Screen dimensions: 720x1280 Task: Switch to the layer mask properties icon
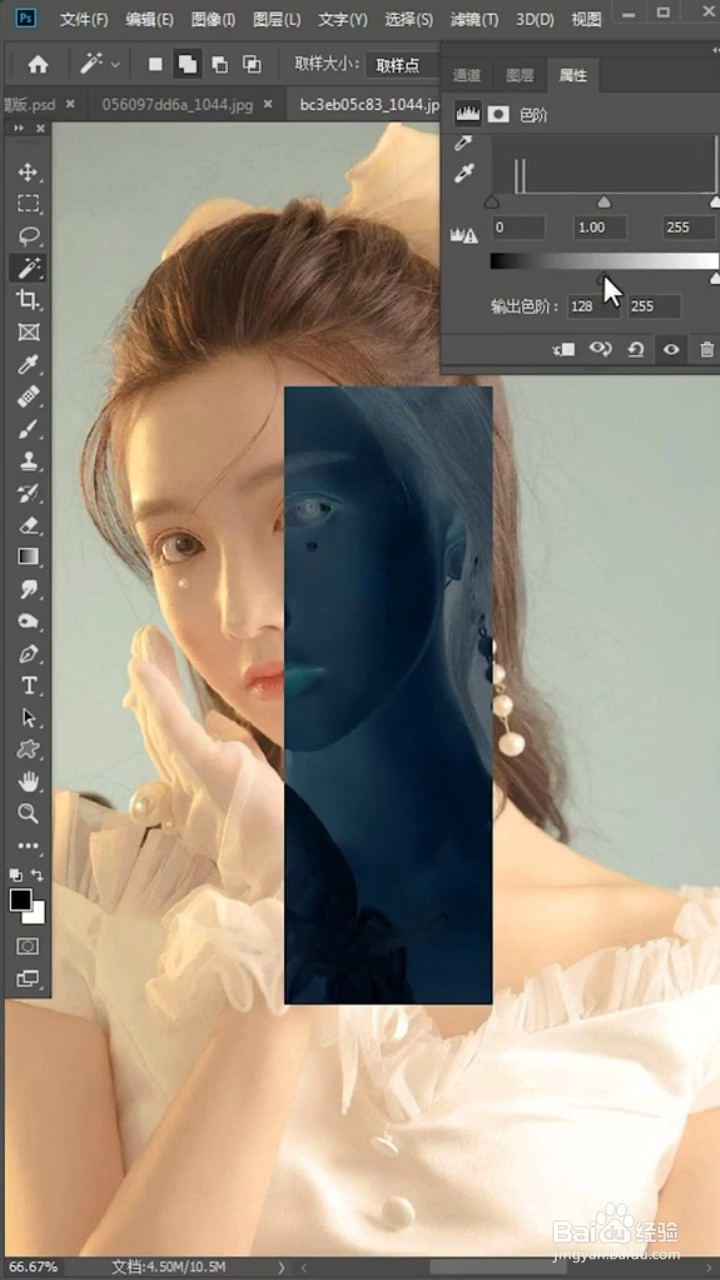point(498,115)
